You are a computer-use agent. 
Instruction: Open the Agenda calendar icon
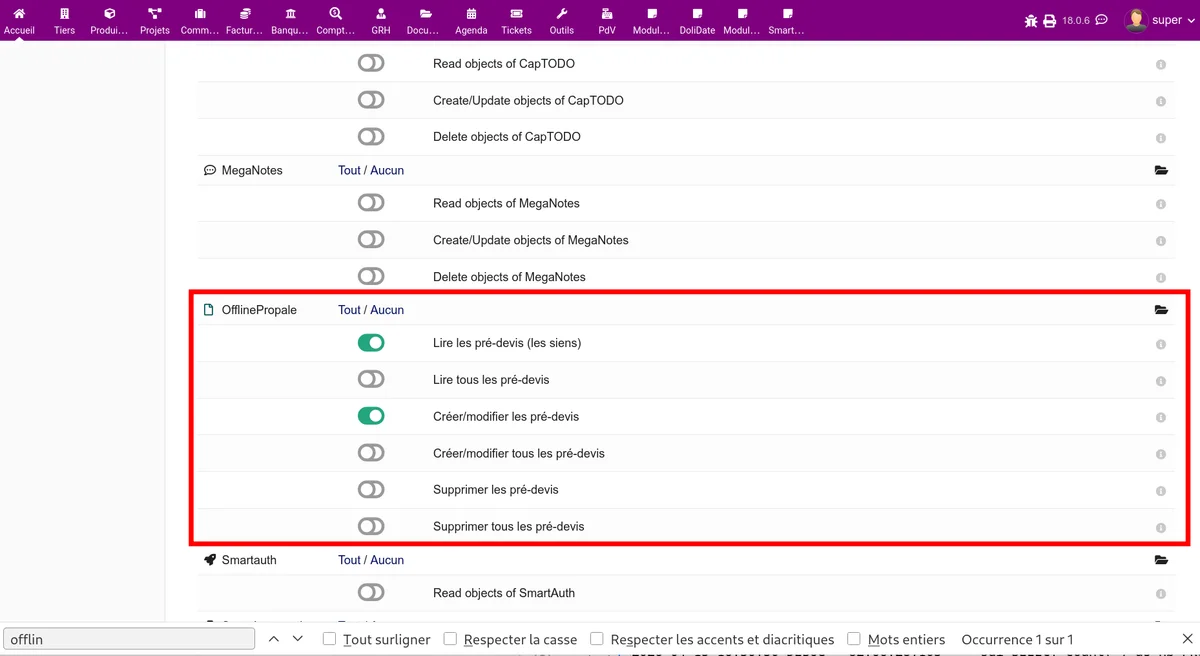[x=471, y=14]
